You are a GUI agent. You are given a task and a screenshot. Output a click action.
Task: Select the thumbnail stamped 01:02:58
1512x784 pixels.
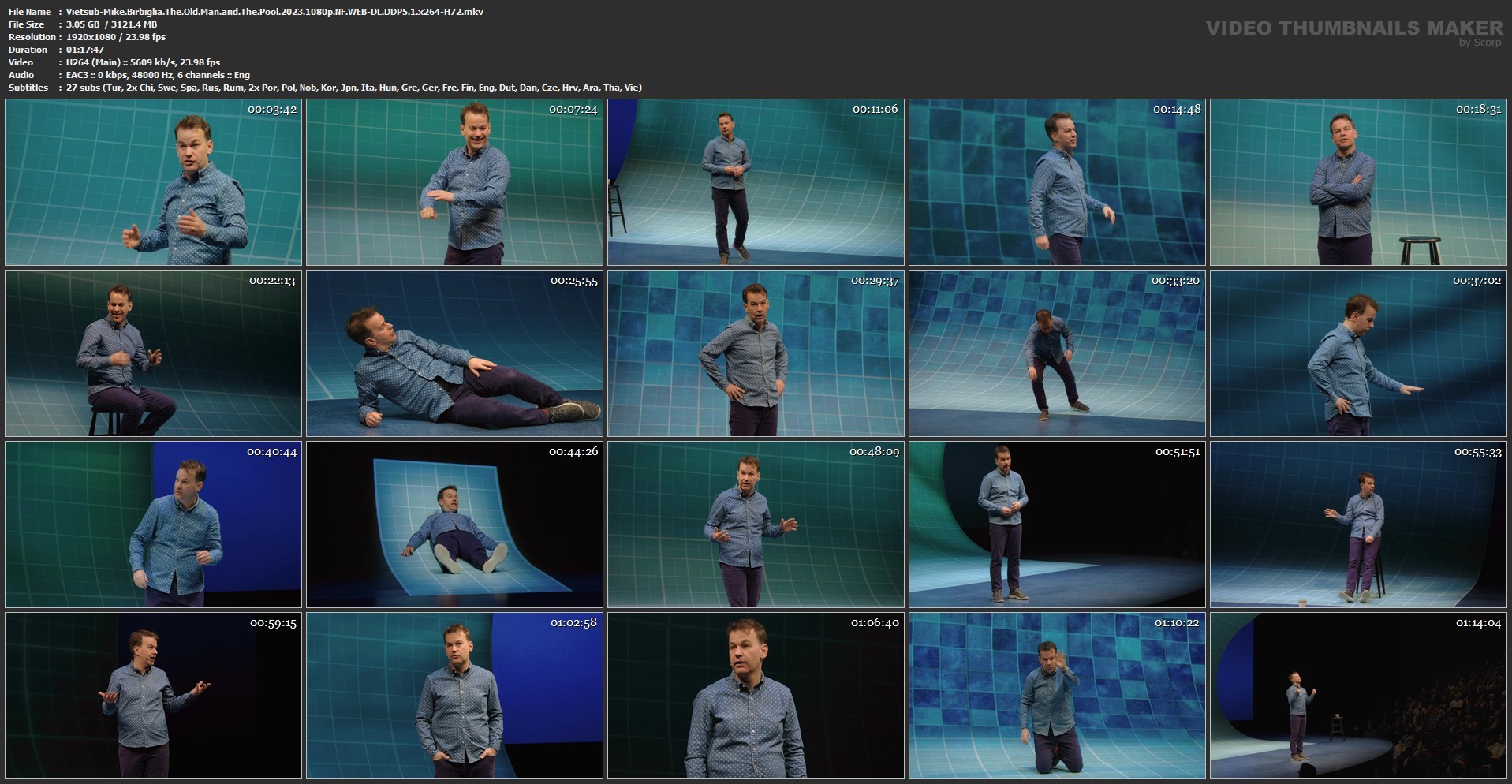455,696
